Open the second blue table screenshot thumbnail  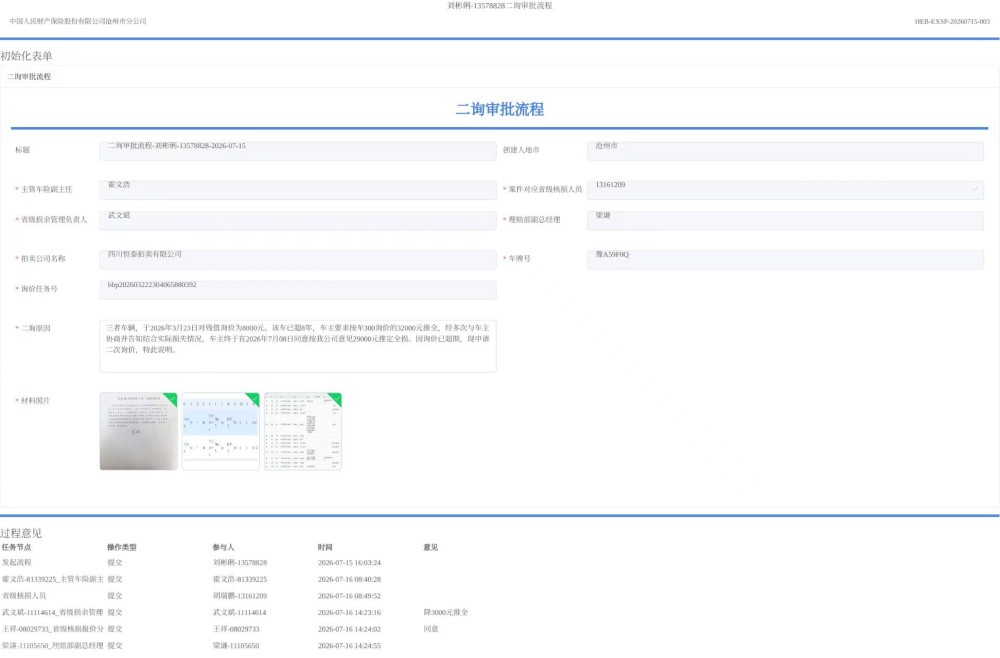(221, 432)
